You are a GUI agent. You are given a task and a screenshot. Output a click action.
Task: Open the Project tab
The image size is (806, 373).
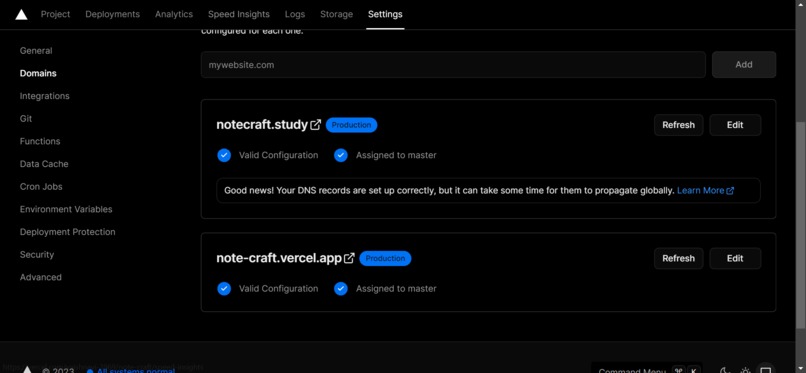click(56, 14)
